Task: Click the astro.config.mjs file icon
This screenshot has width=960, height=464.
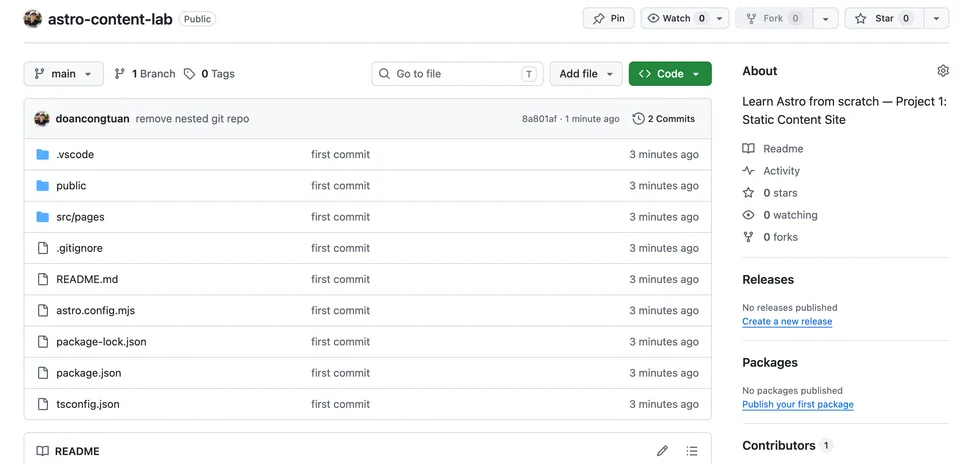Action: click(x=42, y=310)
